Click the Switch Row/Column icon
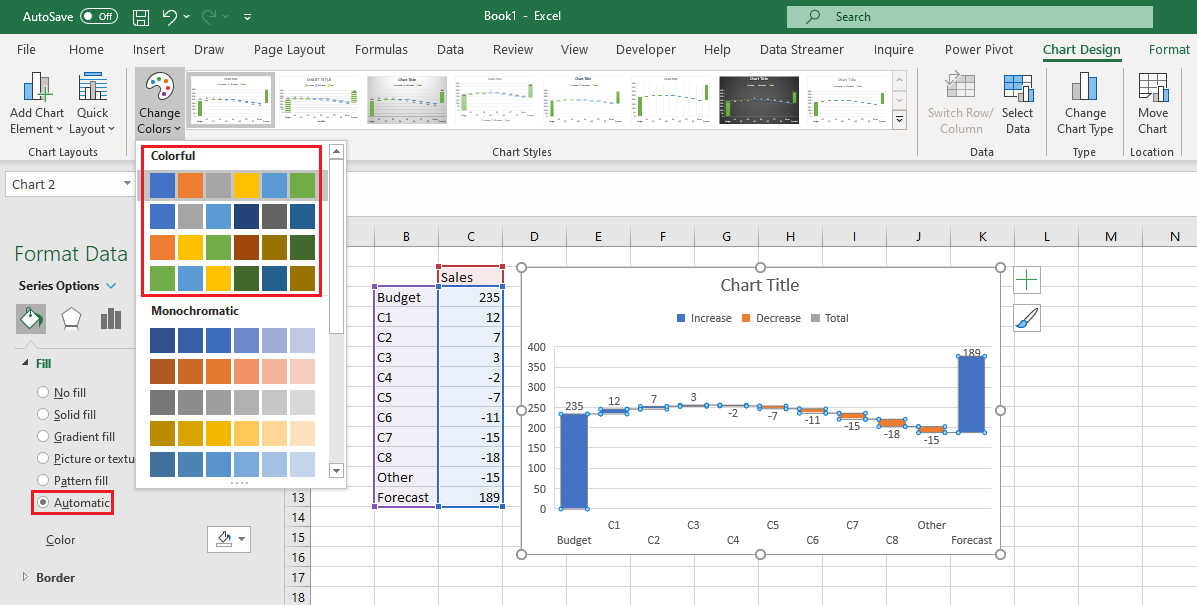Viewport: 1197px width, 605px height. [959, 103]
